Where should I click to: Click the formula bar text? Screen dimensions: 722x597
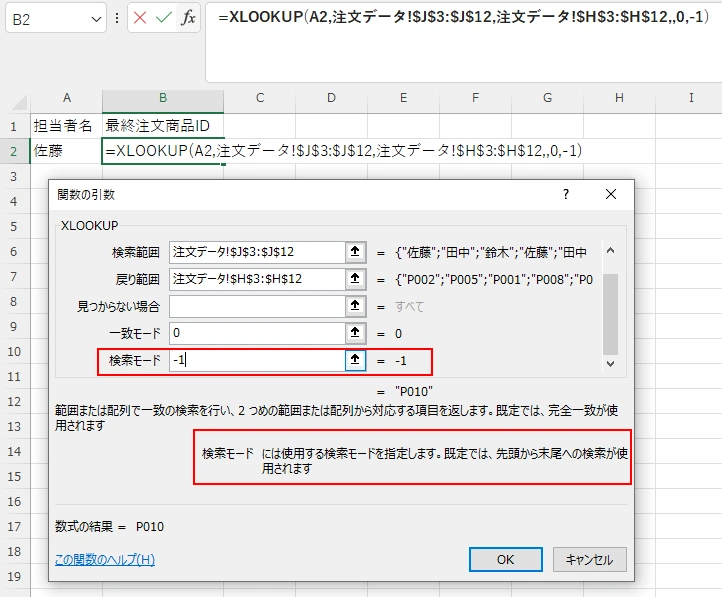[x=463, y=17]
